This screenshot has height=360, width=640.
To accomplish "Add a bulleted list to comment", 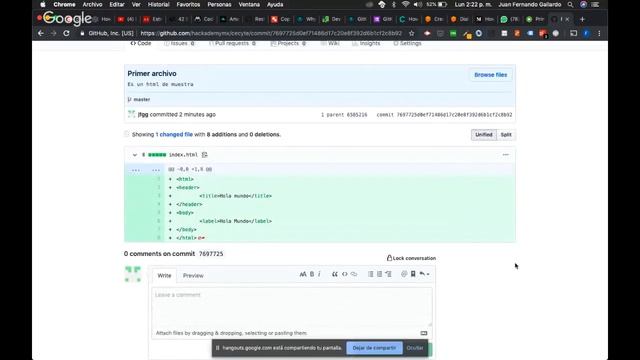I will click(371, 274).
